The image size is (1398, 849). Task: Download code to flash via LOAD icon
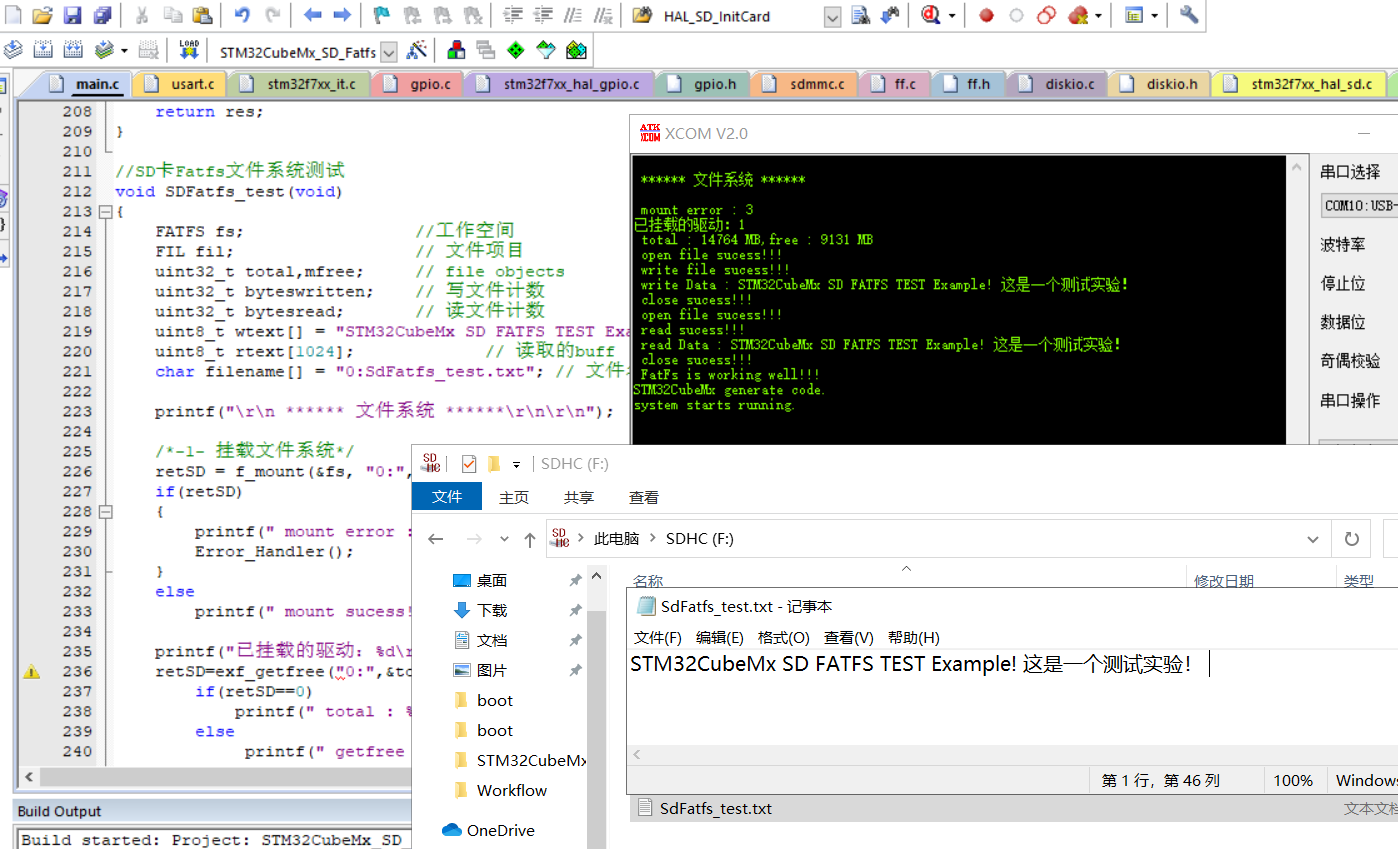187,50
